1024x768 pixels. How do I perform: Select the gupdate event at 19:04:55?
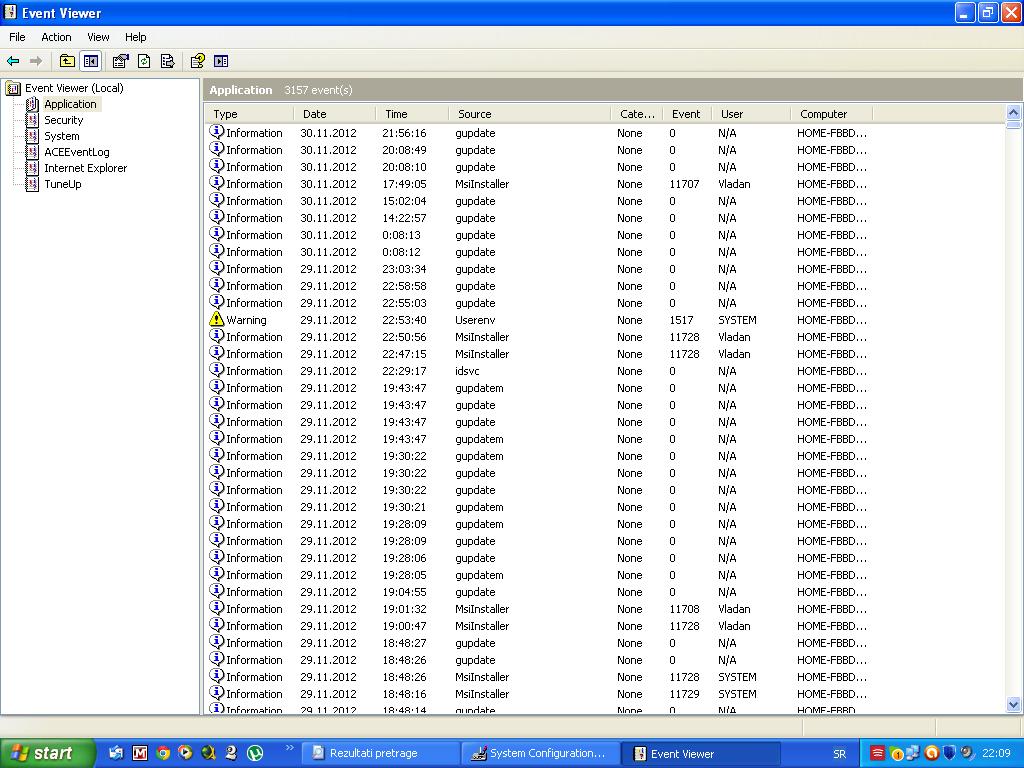(539, 592)
